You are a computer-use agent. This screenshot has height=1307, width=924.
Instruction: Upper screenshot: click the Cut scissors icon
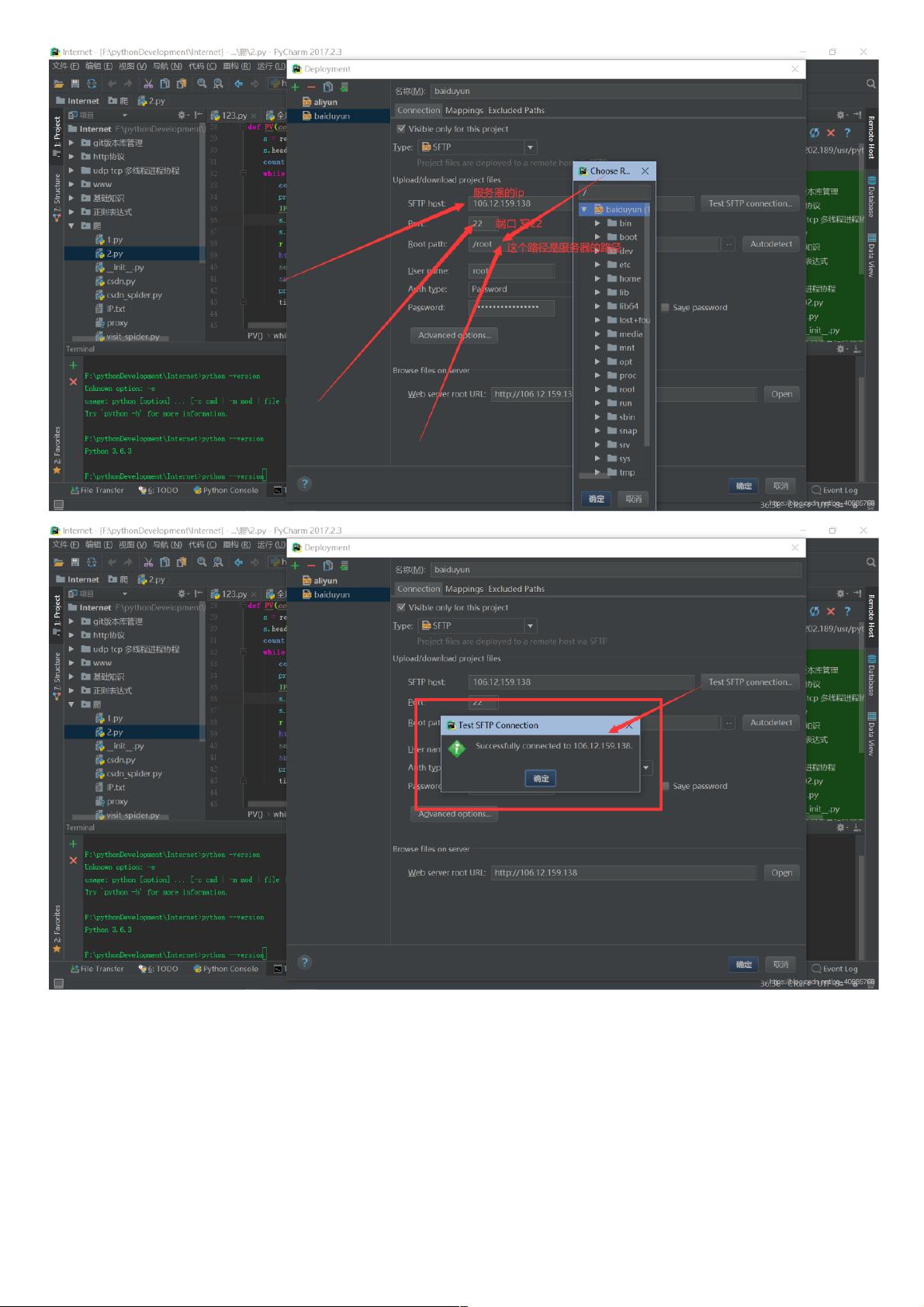coord(147,84)
